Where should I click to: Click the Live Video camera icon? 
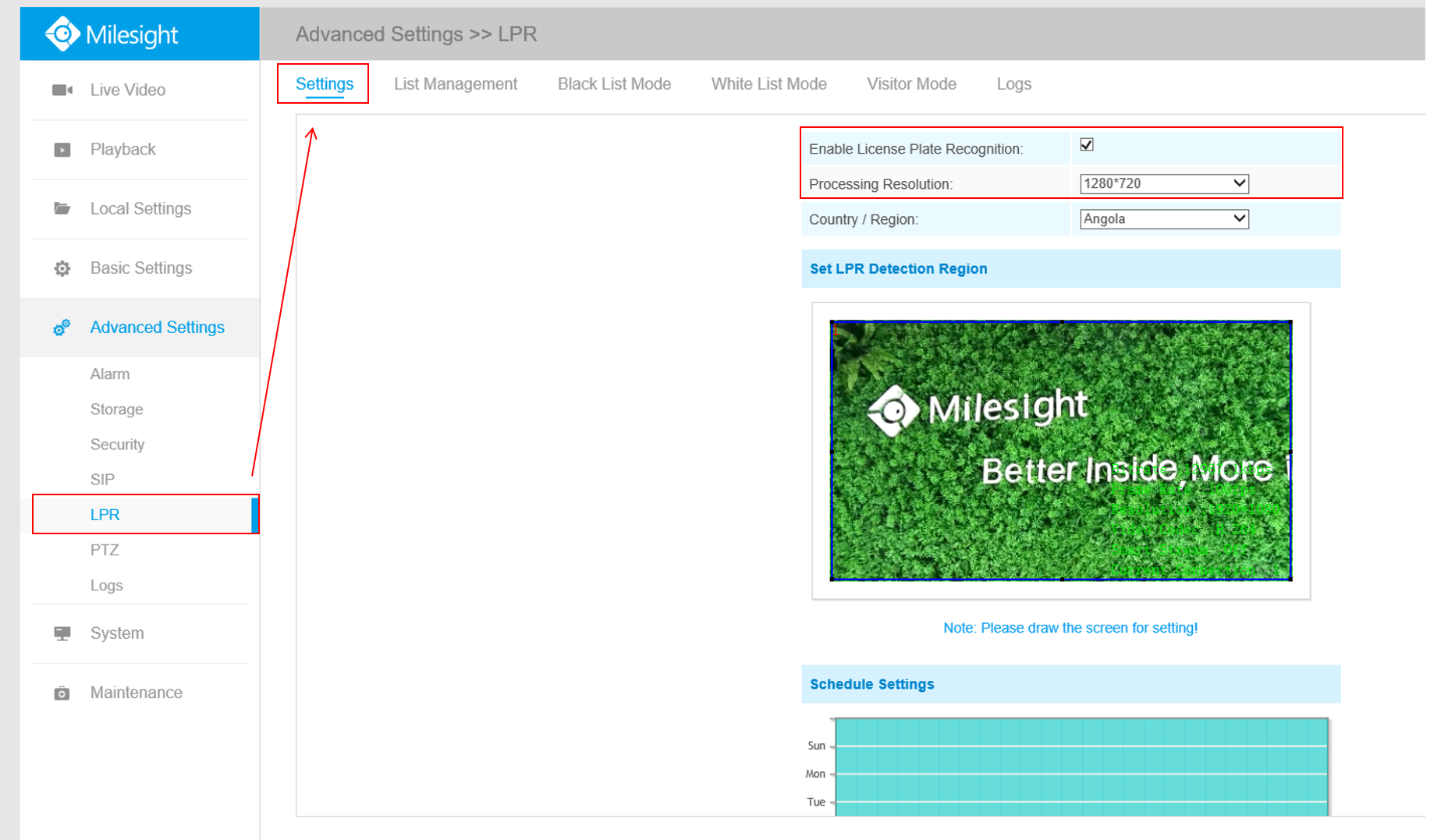[x=62, y=90]
